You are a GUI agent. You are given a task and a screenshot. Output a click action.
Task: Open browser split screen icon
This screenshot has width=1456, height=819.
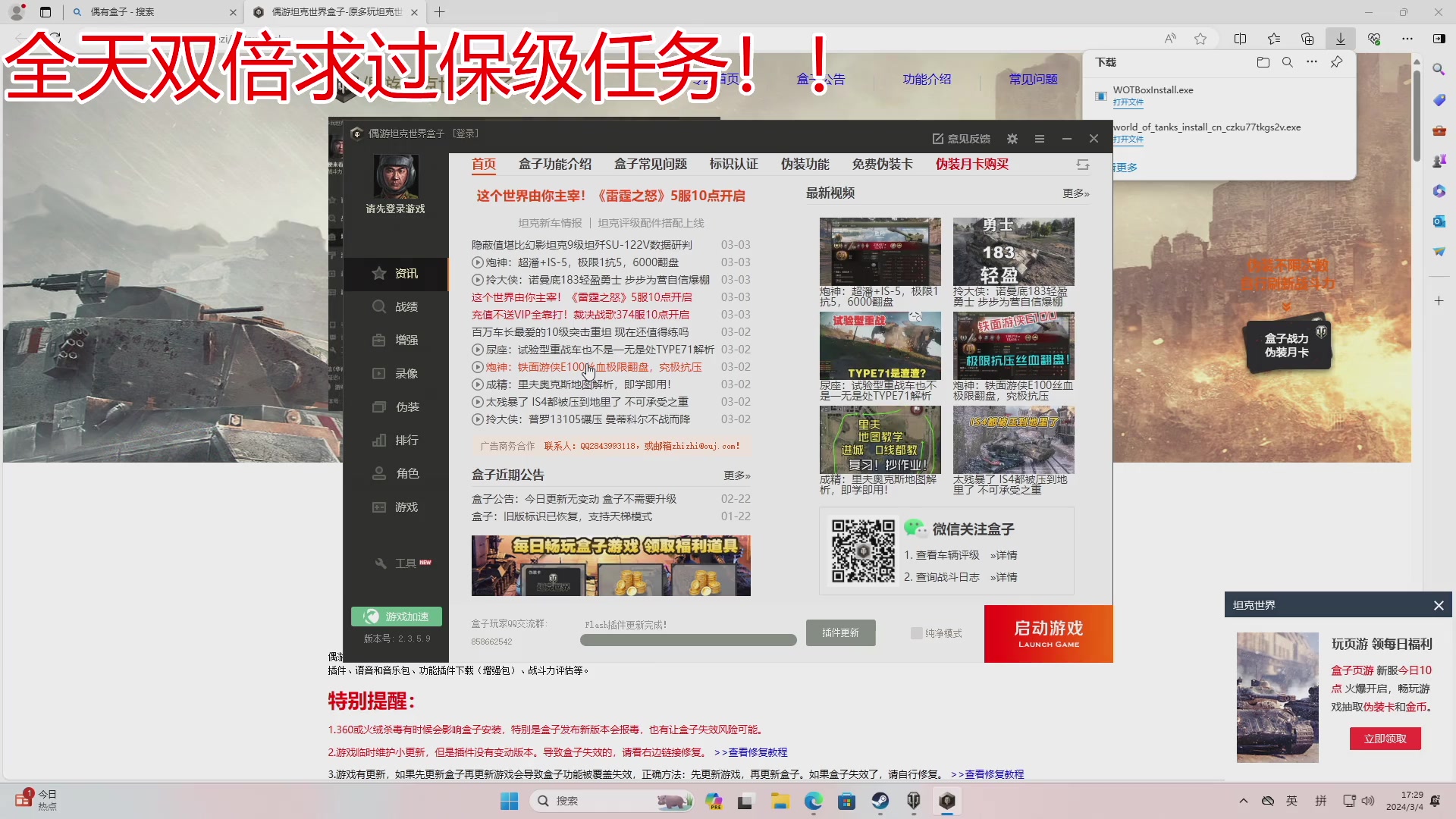[1241, 39]
